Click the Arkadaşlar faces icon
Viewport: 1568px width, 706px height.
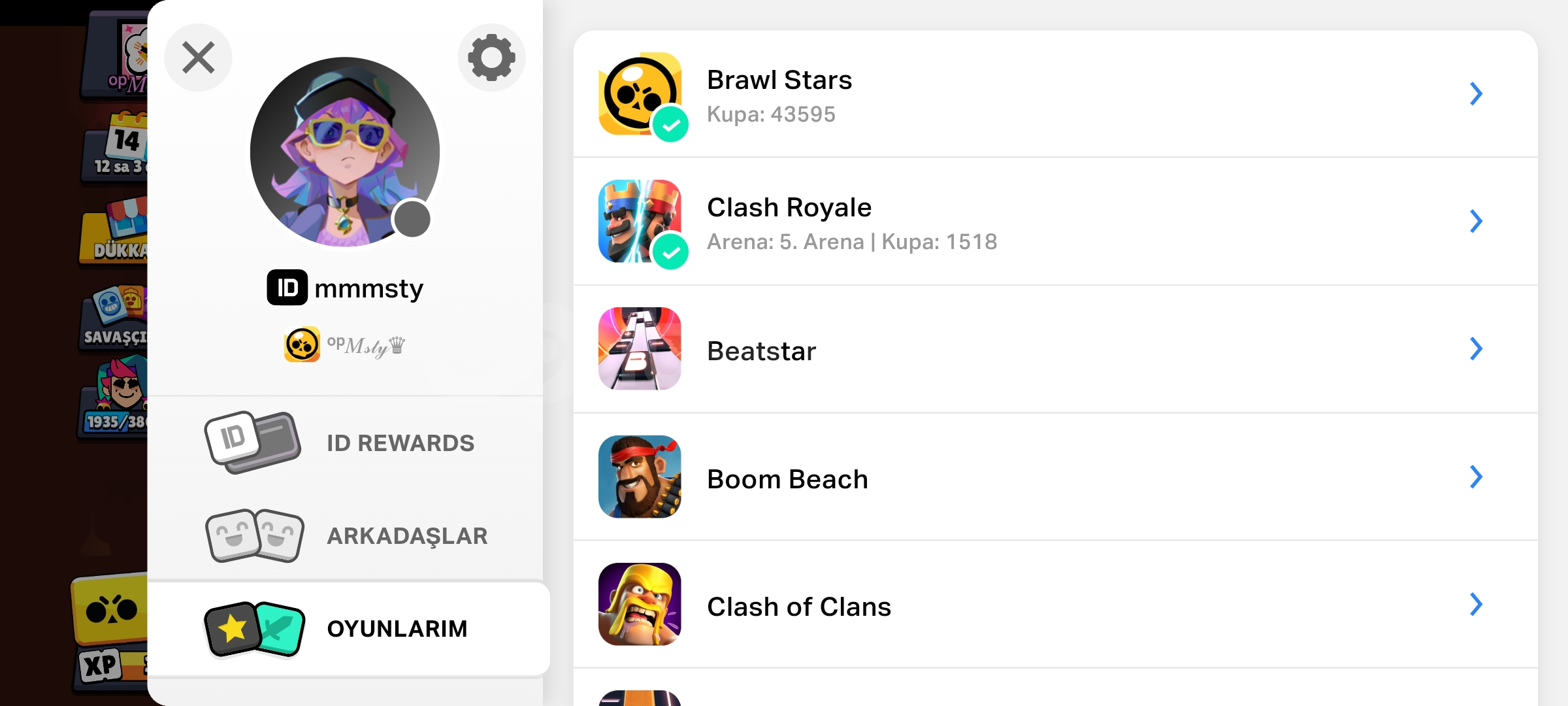click(x=255, y=535)
